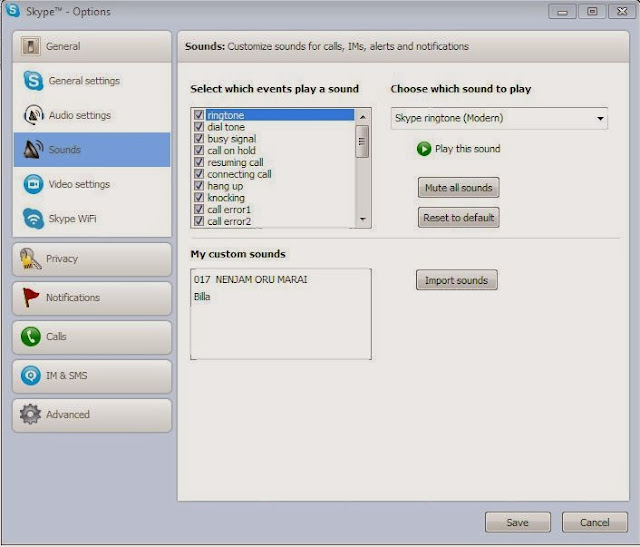
Task: Open the General section
Action: coord(92,46)
